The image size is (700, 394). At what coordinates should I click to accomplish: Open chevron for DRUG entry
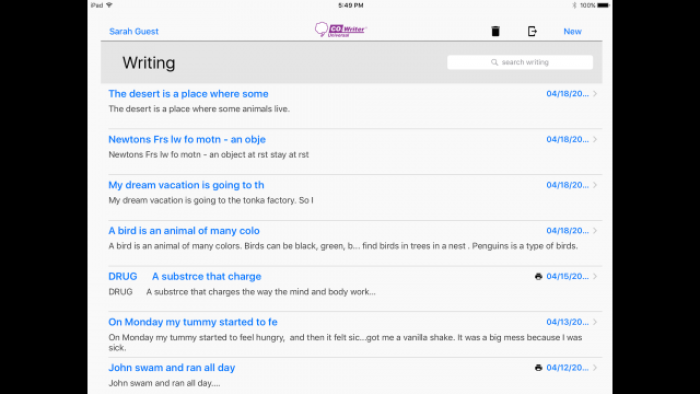(595, 276)
